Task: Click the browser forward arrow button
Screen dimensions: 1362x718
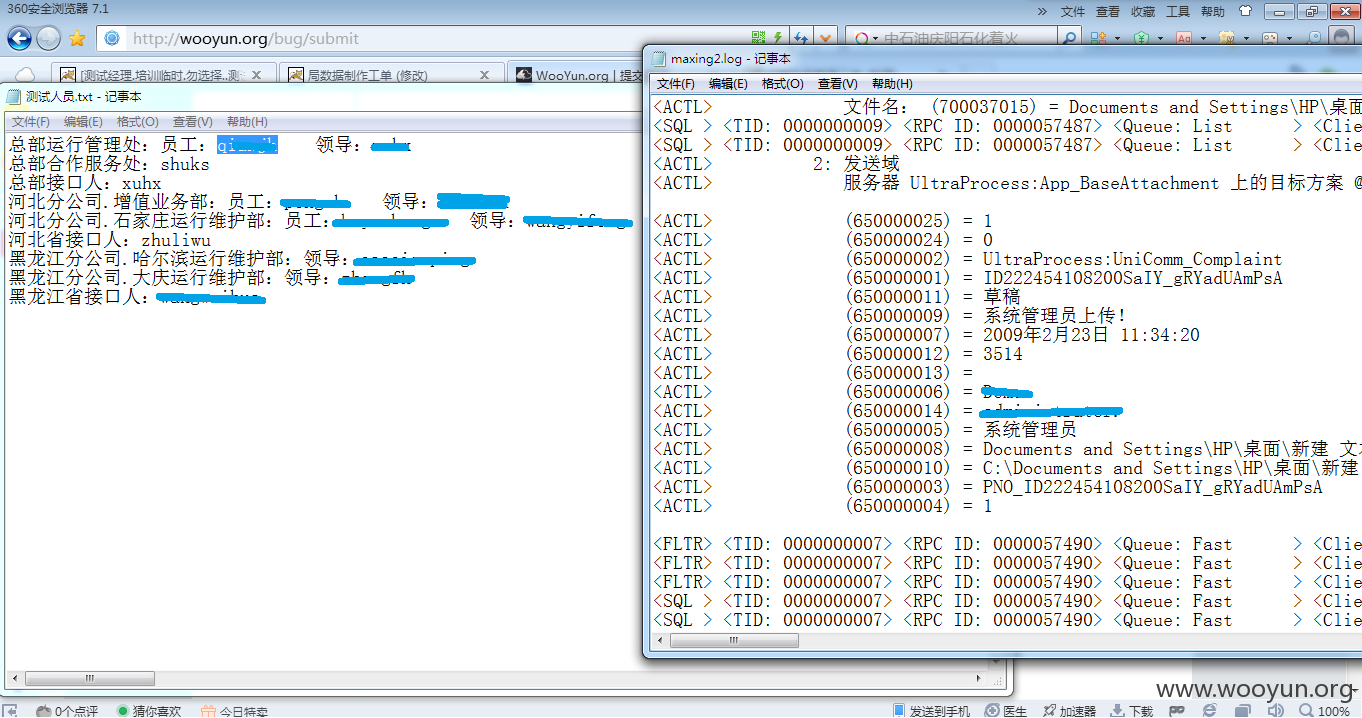Action: pos(48,39)
